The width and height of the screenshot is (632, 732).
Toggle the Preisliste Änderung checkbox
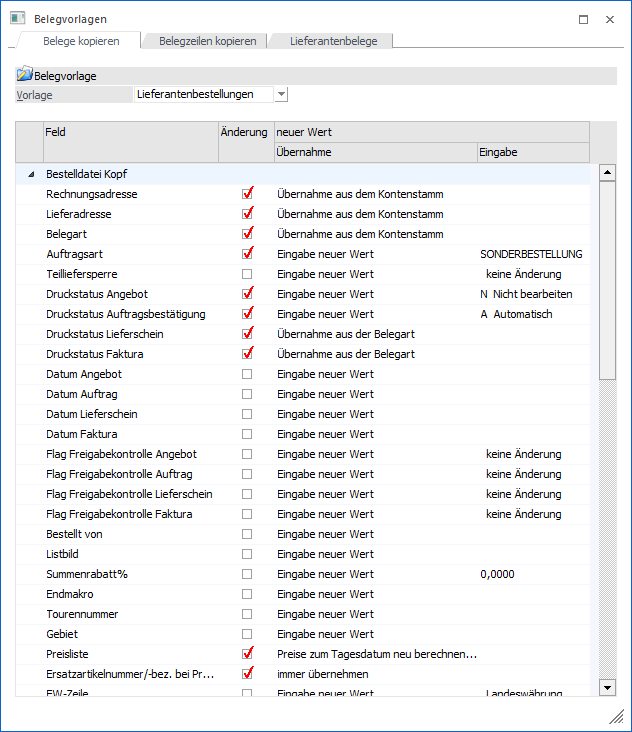(247, 654)
